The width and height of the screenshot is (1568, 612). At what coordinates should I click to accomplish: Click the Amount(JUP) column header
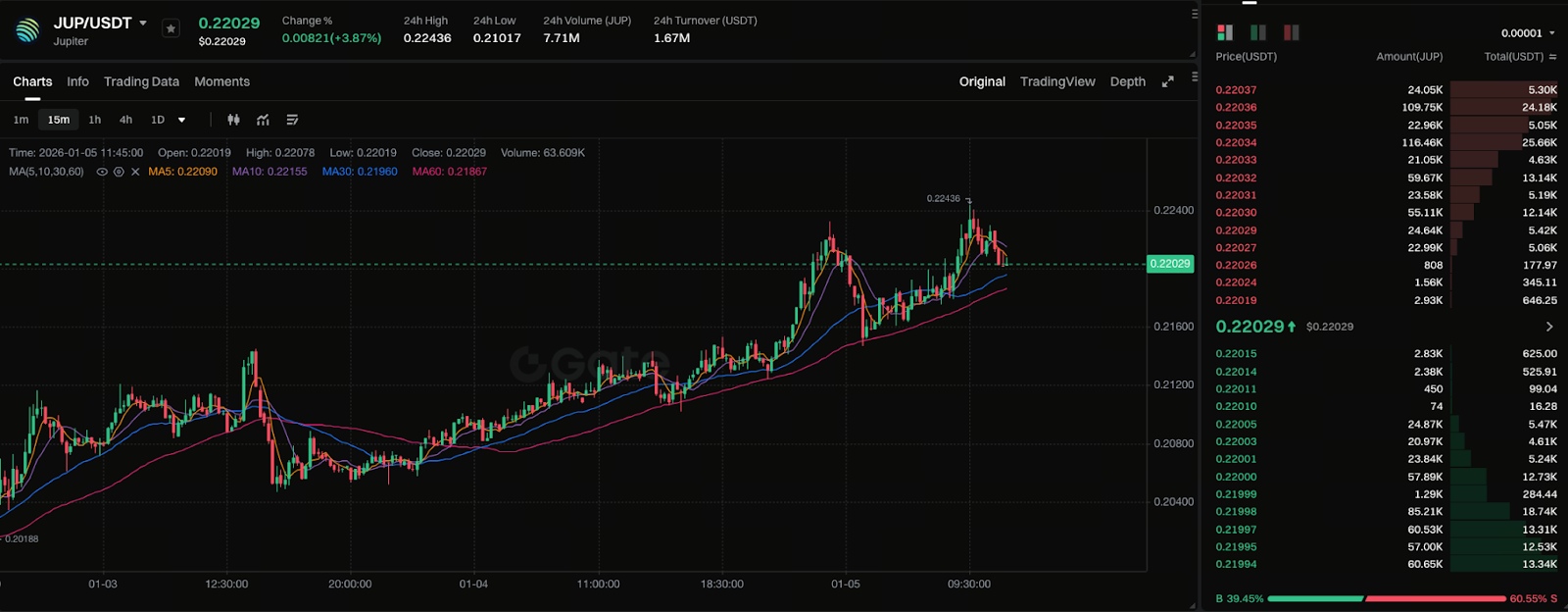pos(1409,57)
